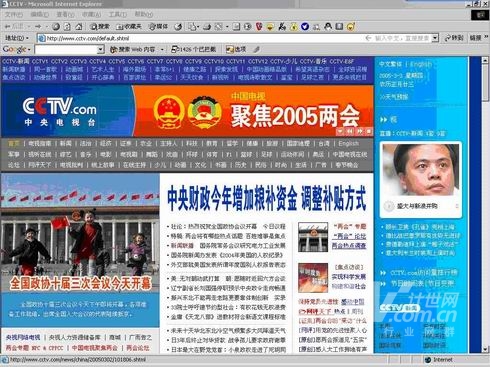Go to the Home page icon
The height and width of the screenshot is (367, 490).
79,27
